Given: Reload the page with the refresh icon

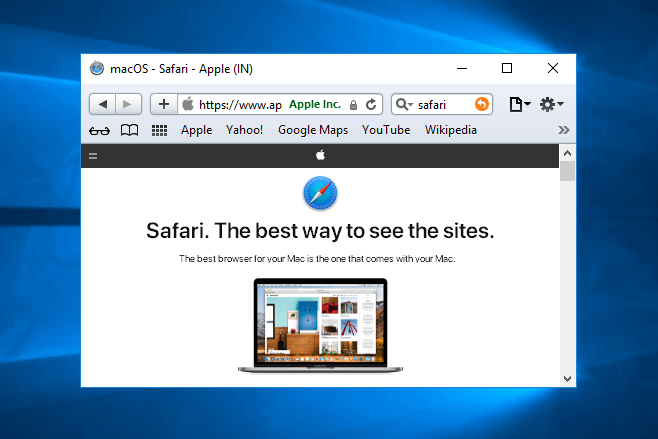Looking at the screenshot, I should click(371, 104).
